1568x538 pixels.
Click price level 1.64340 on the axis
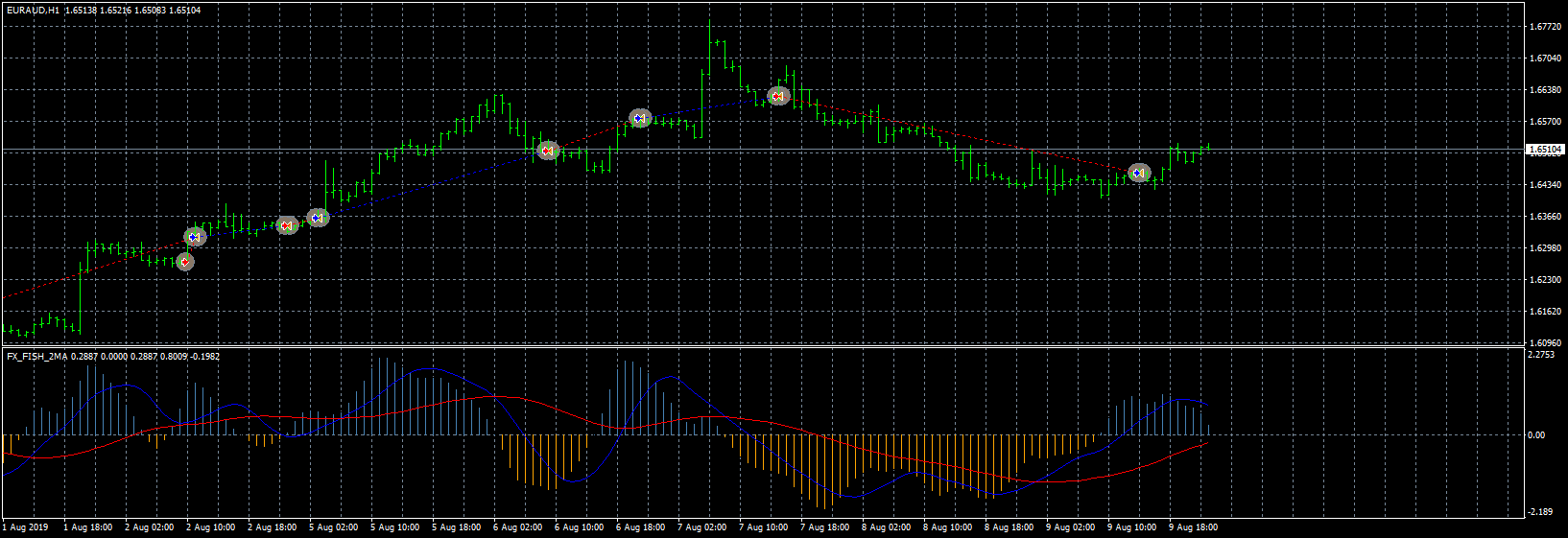[x=1543, y=185]
